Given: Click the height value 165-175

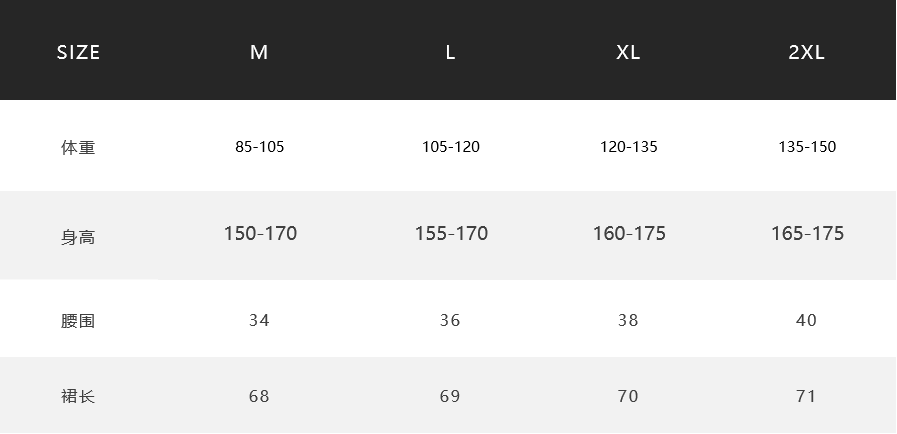Looking at the screenshot, I should 808,233.
